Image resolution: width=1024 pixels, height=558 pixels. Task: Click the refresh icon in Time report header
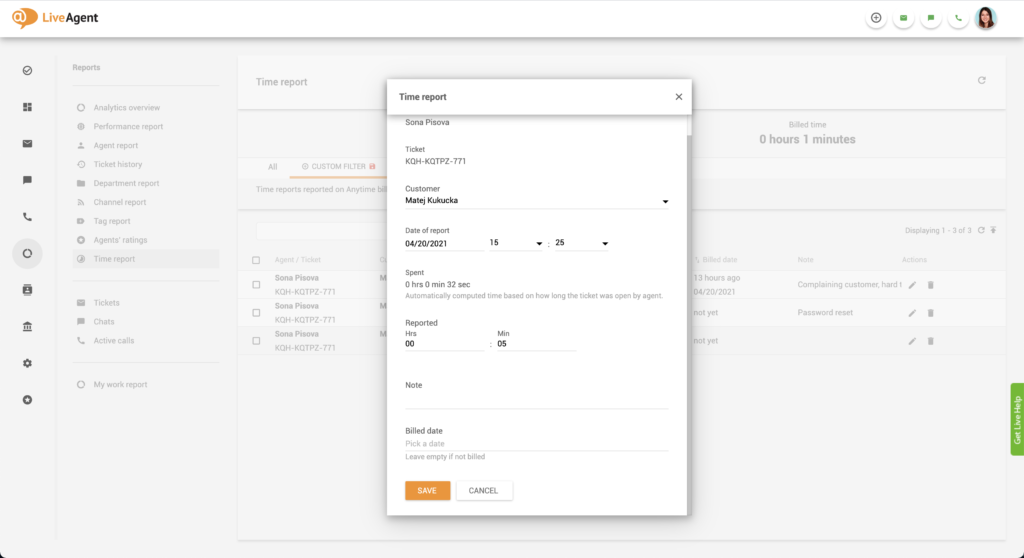tap(981, 81)
